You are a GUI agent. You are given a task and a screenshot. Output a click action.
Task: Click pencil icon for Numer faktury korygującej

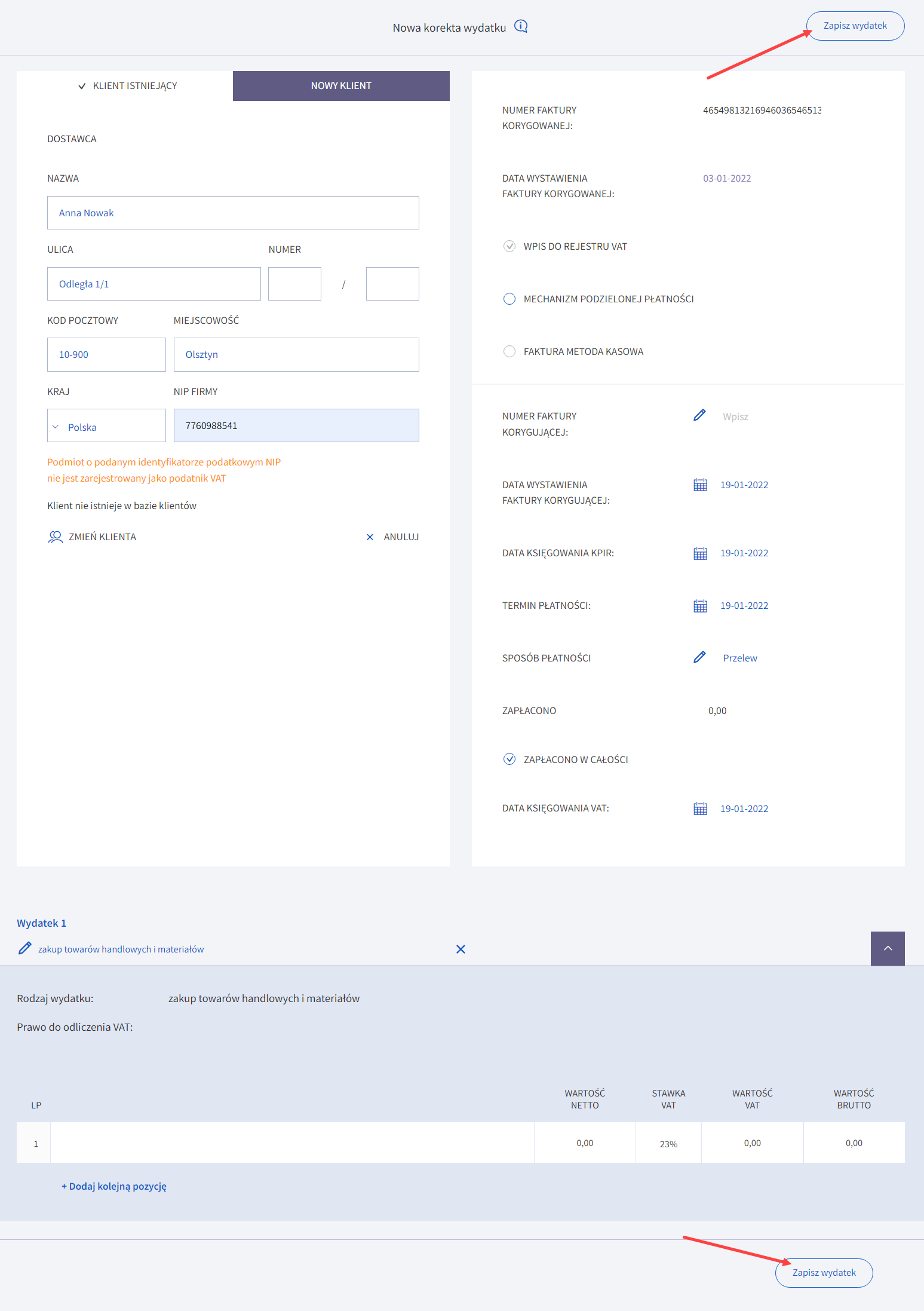tap(699, 416)
